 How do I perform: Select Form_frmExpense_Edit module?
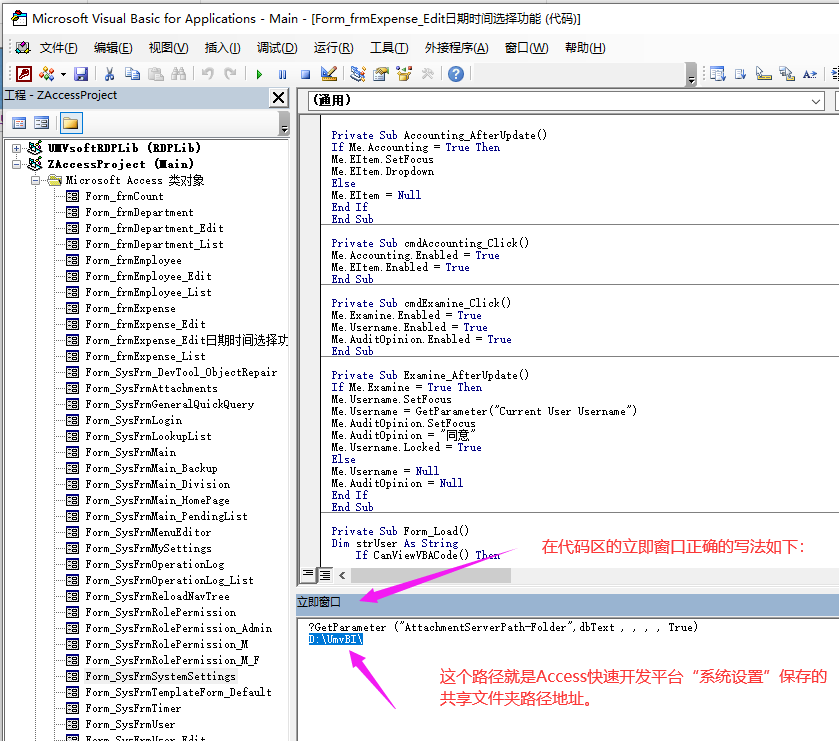coord(146,324)
